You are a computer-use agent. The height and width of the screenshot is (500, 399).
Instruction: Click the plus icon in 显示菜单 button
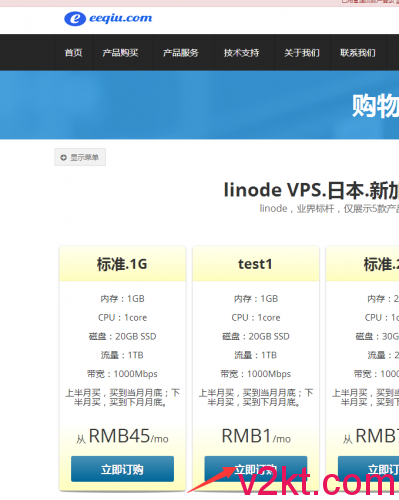[63, 157]
